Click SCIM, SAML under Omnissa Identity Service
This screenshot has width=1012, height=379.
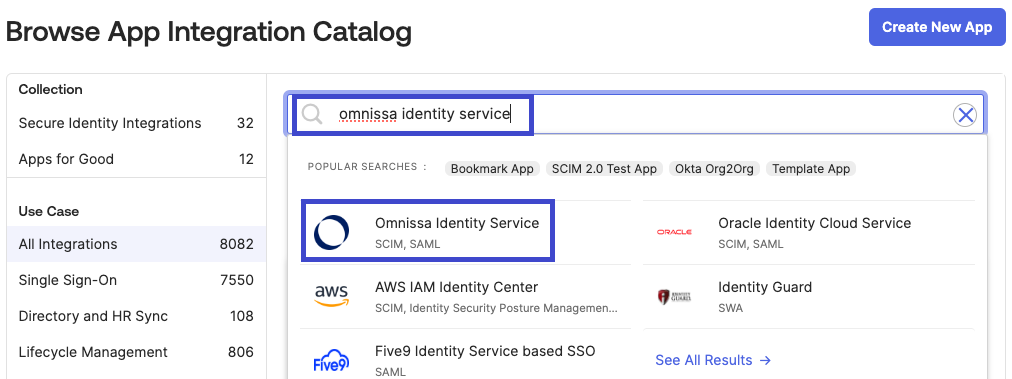pos(407,244)
